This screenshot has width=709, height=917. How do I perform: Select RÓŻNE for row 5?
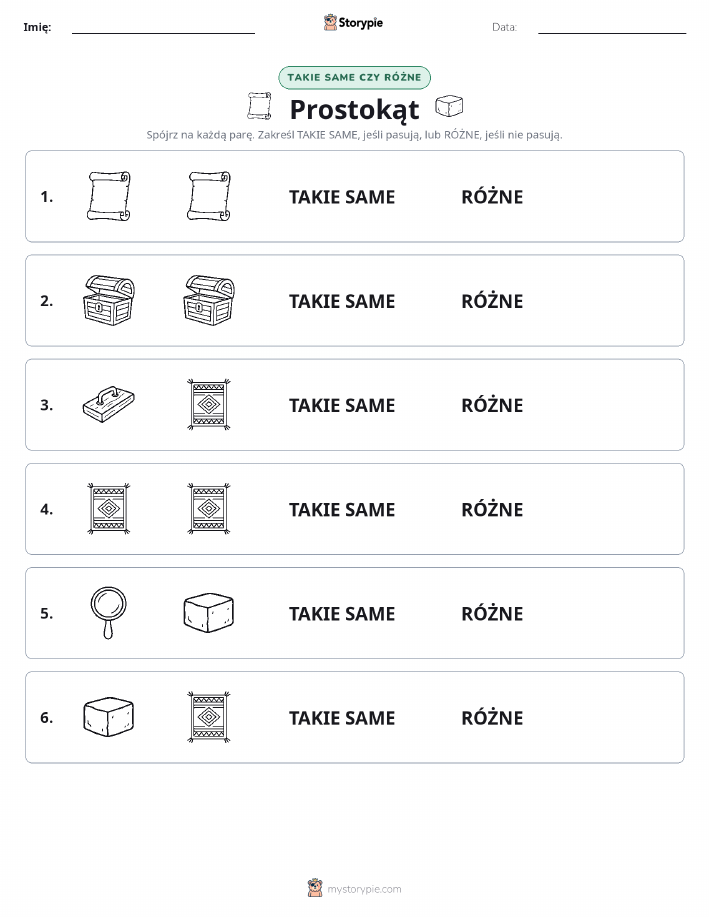click(492, 613)
